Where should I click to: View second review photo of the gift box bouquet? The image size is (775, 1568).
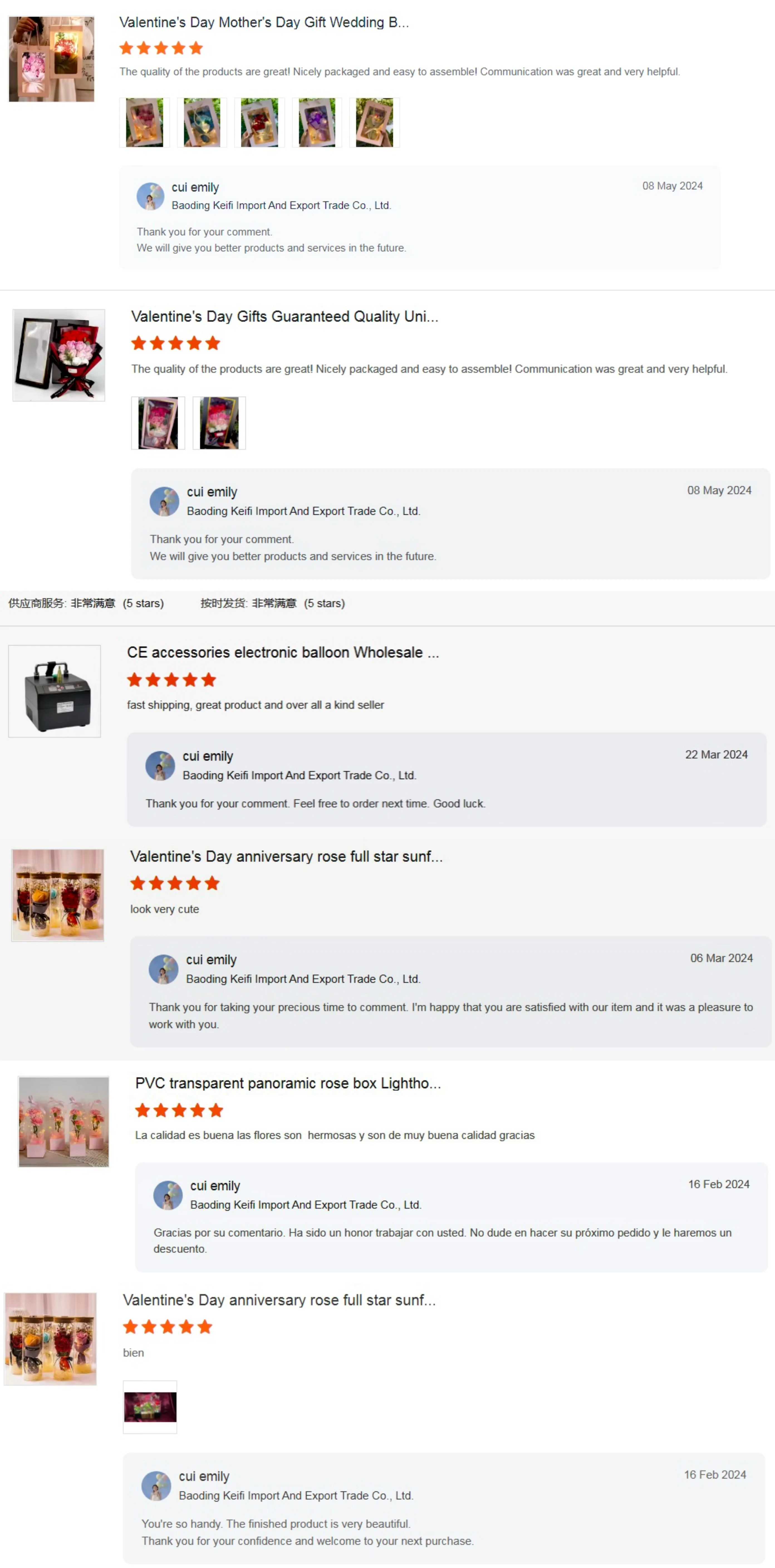coord(219,423)
